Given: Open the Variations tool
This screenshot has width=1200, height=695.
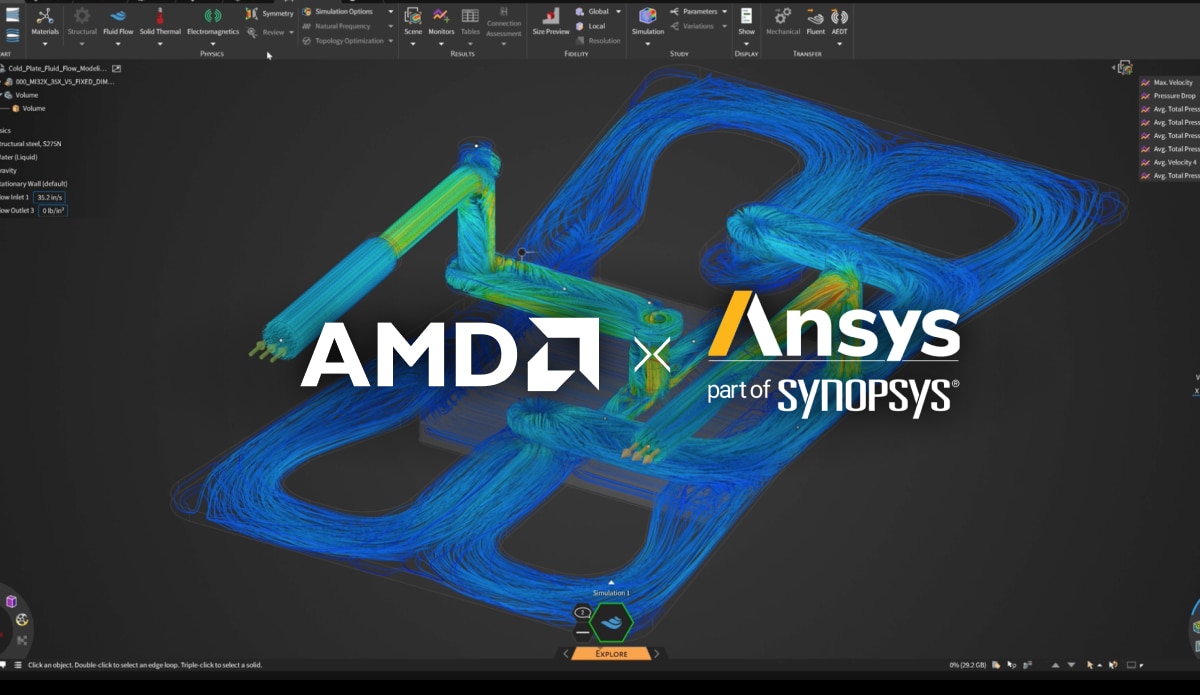Looking at the screenshot, I should [692, 26].
